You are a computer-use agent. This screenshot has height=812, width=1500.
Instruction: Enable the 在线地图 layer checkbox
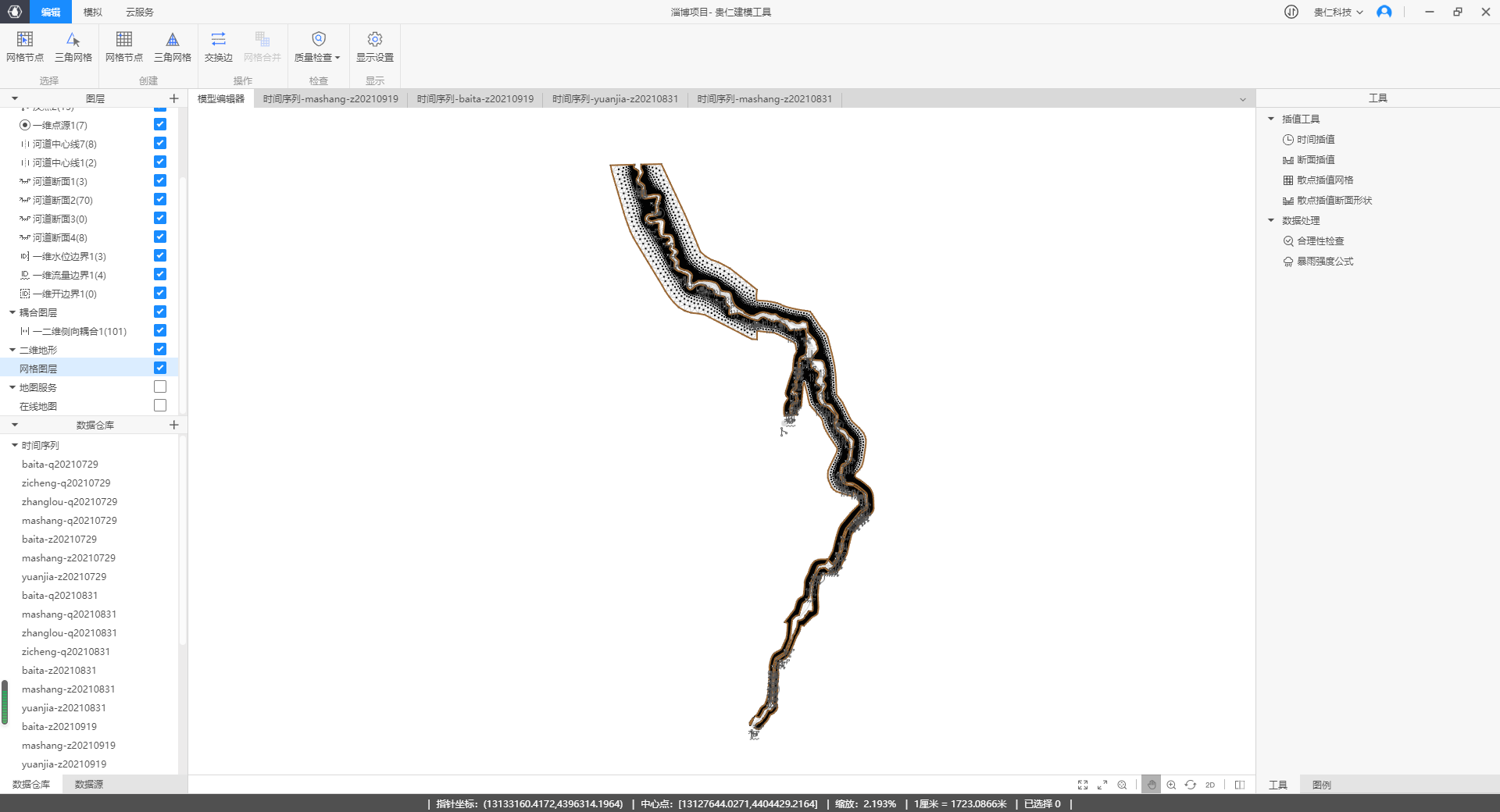(x=160, y=405)
